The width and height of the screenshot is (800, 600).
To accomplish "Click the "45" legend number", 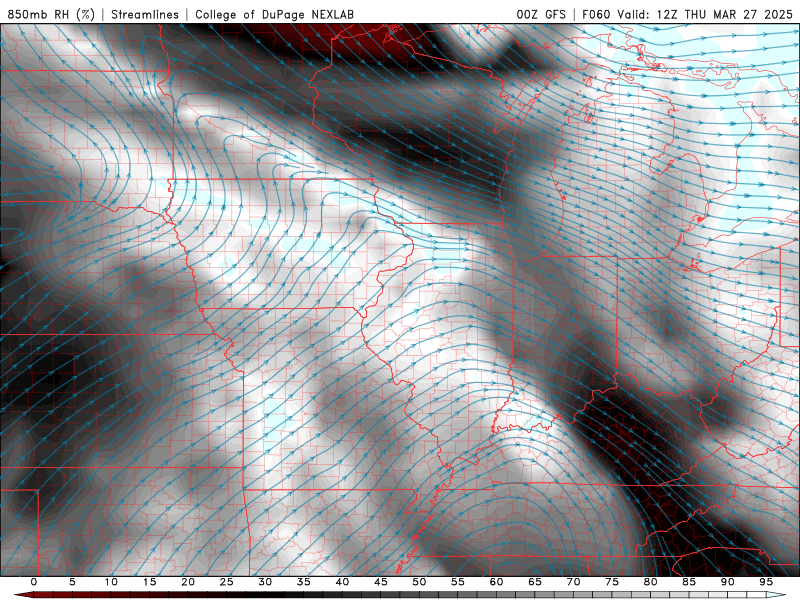I will (381, 582).
